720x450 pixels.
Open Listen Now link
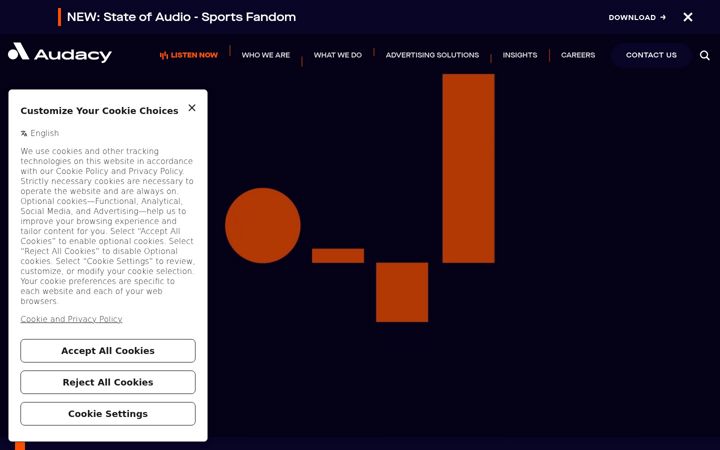pyautogui.click(x=189, y=55)
